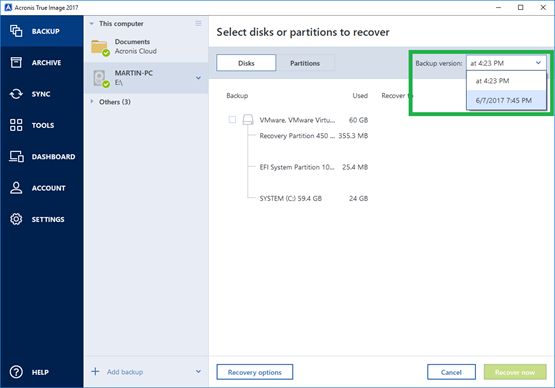The image size is (555, 388).
Task: Click the Cancel button
Action: [451, 372]
